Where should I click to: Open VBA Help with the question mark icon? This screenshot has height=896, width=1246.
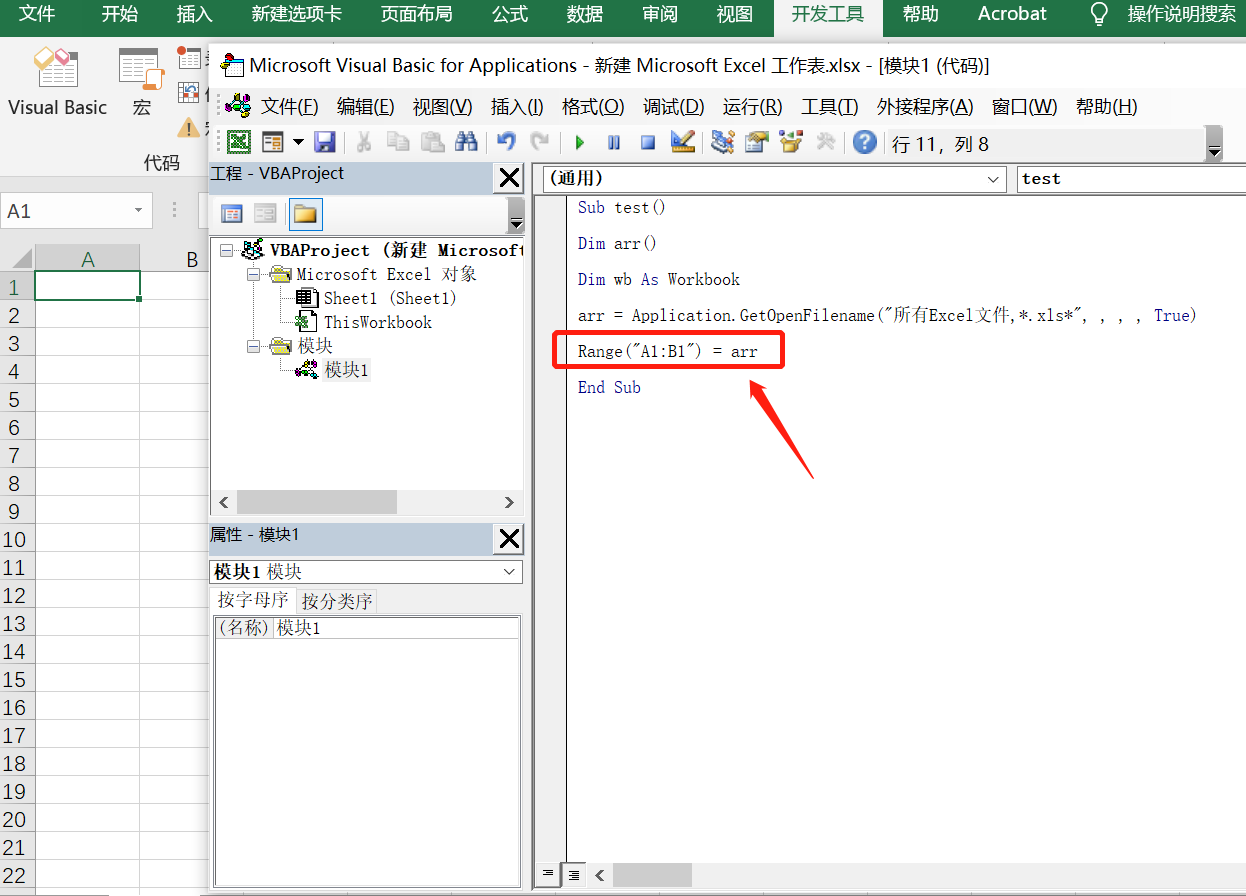pyautogui.click(x=865, y=142)
